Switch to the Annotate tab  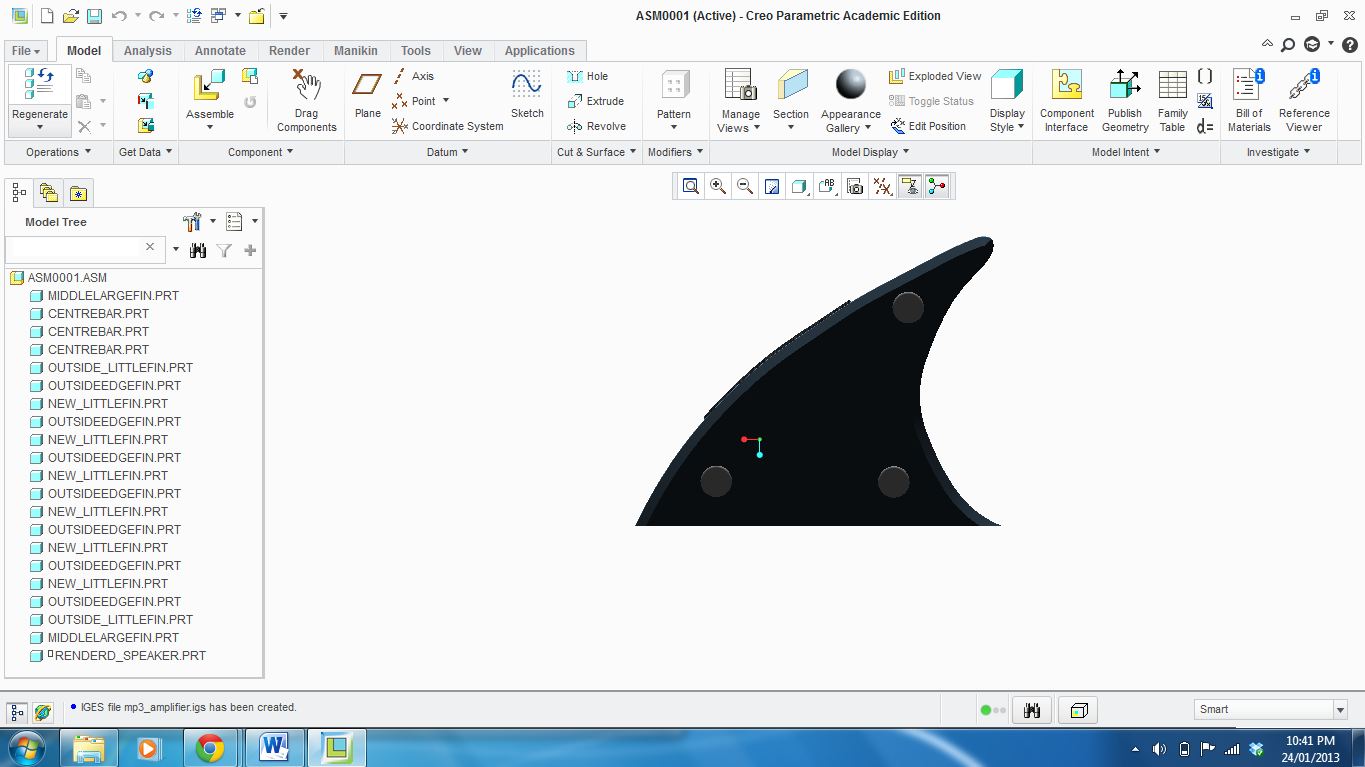click(x=220, y=51)
